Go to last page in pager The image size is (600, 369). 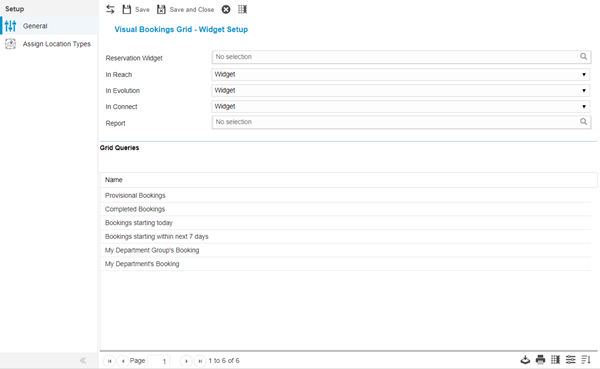[x=200, y=361]
